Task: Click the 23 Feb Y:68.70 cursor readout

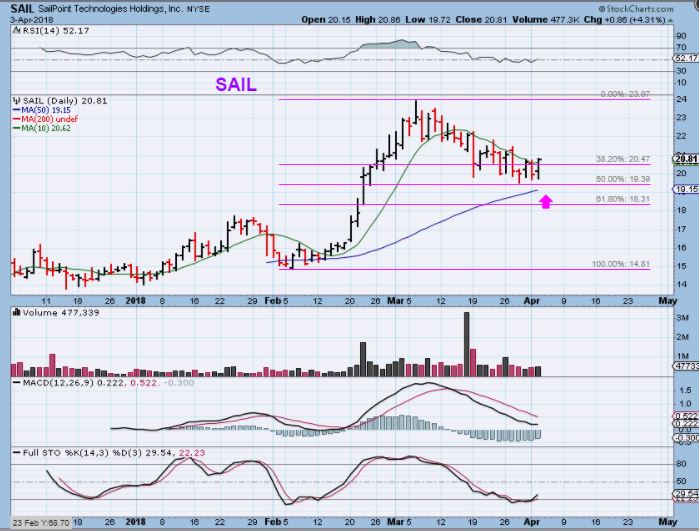Action: point(41,523)
